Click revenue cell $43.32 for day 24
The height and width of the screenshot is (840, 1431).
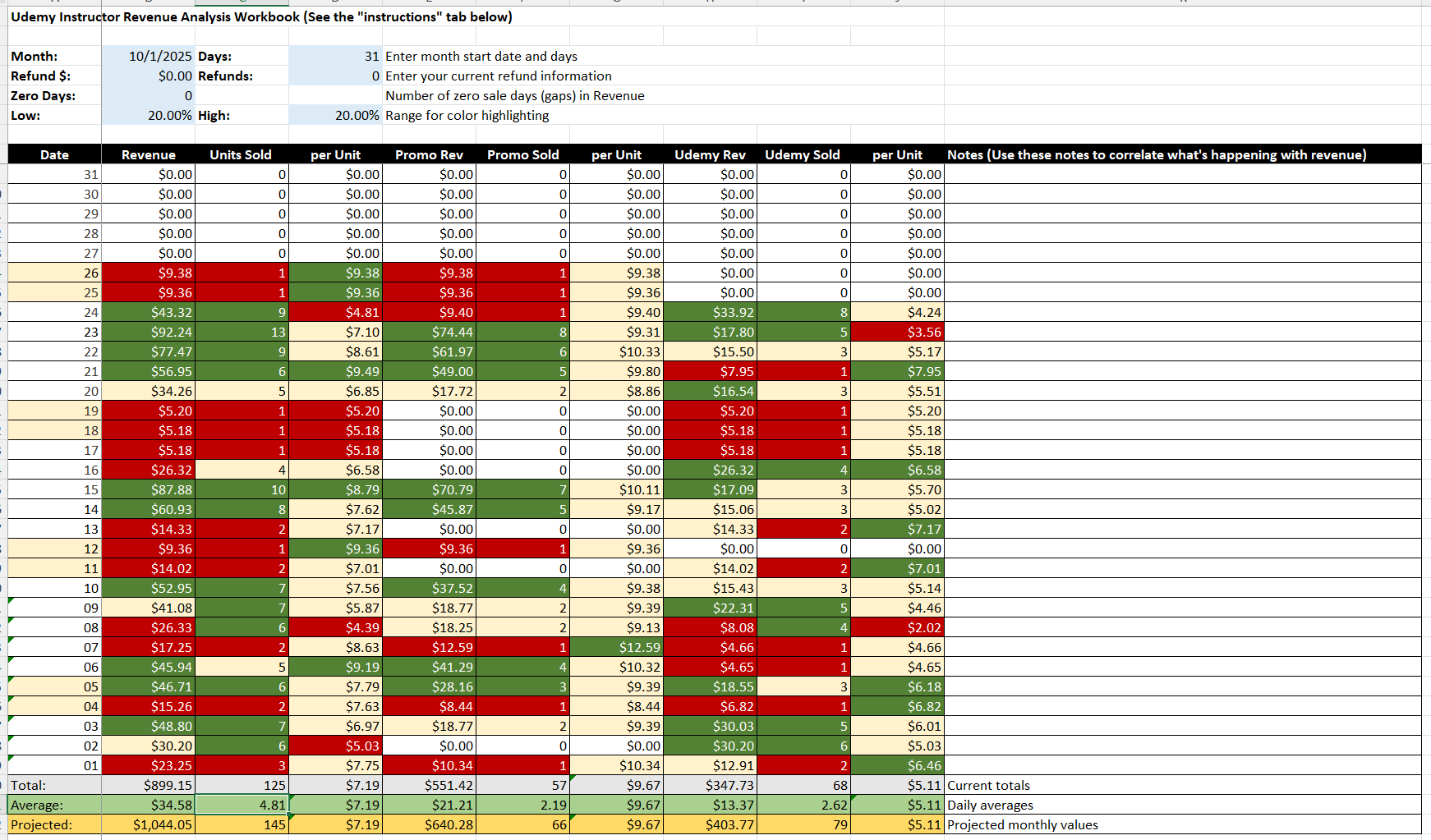[148, 312]
